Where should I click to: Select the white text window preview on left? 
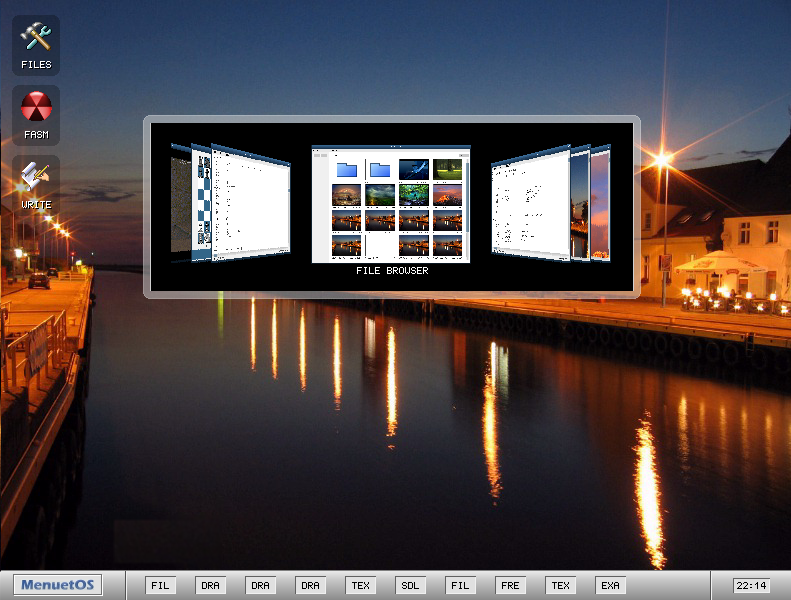click(252, 205)
